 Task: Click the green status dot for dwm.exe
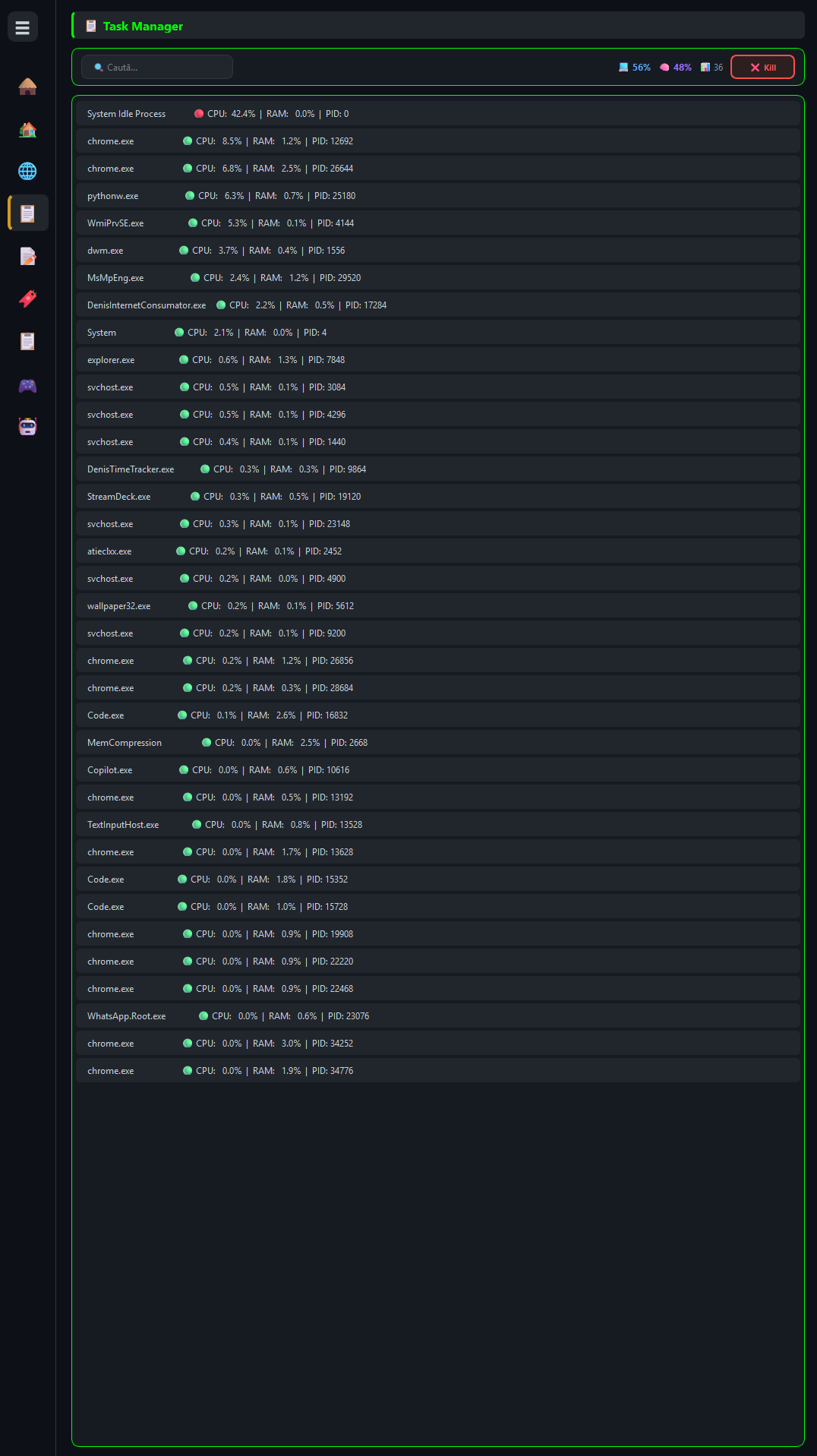(x=184, y=251)
